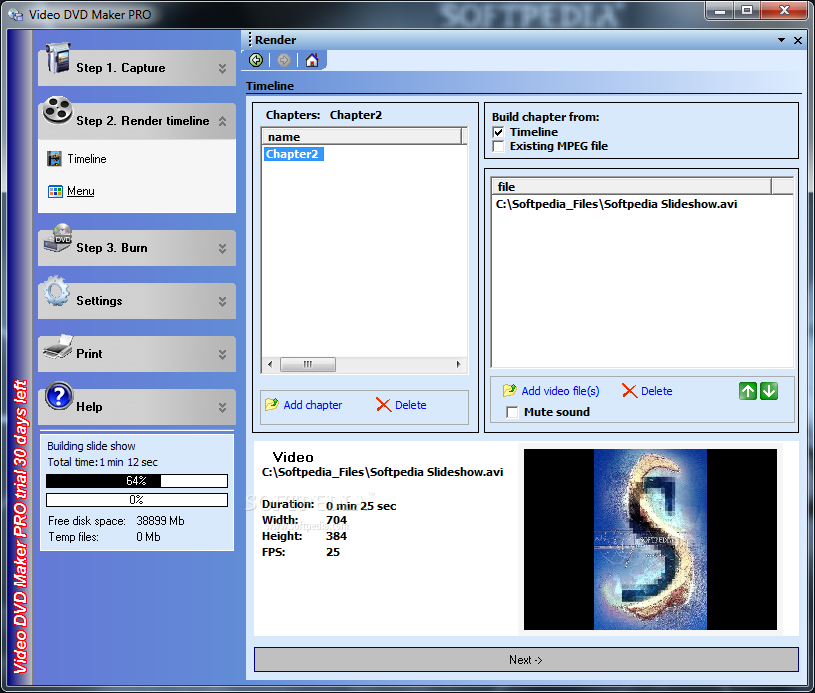Viewport: 815px width, 693px height.
Task: Click Delete link under file list
Action: (x=656, y=391)
